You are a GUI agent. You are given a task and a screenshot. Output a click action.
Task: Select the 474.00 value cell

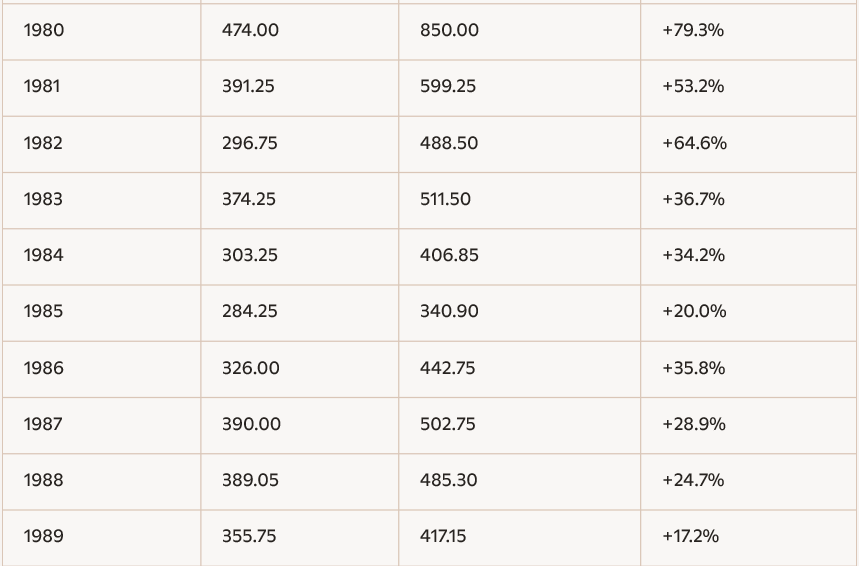[250, 30]
